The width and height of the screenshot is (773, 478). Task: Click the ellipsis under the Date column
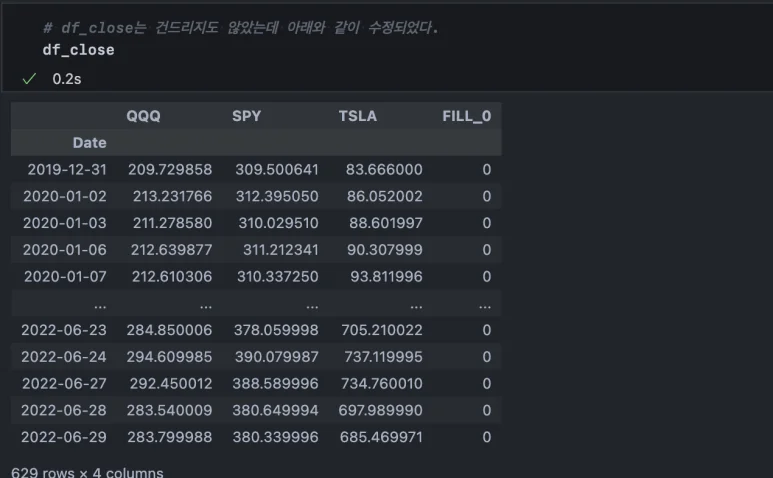tap(99, 304)
